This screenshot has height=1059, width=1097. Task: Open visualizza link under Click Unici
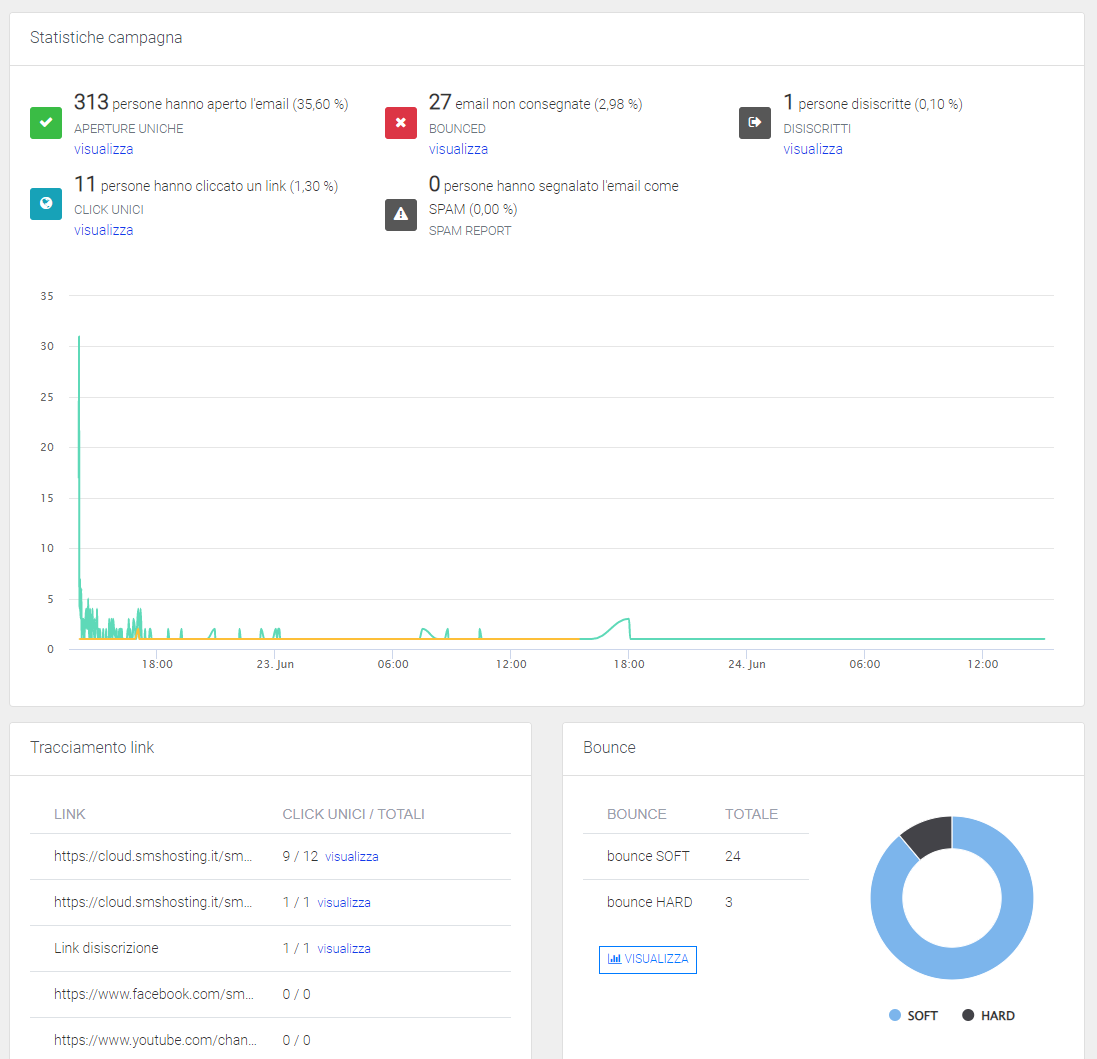click(103, 230)
